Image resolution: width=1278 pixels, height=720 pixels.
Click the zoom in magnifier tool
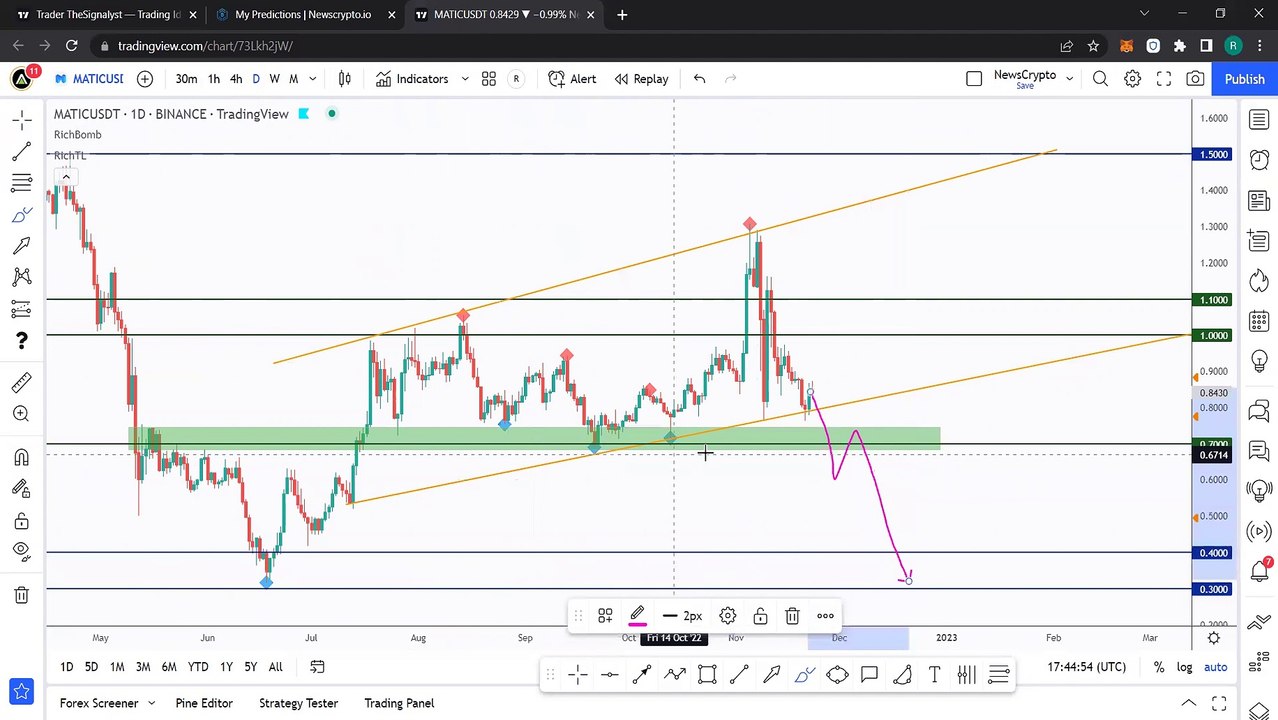click(x=21, y=414)
